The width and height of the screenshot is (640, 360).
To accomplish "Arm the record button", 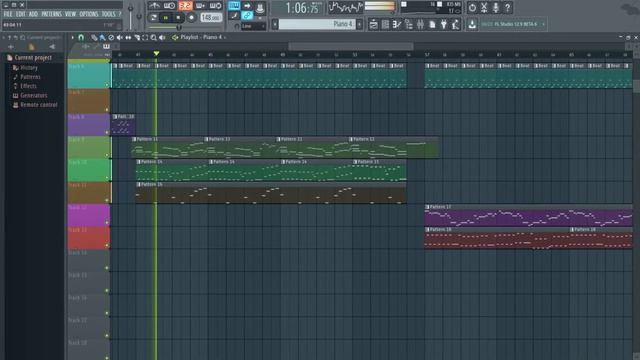I will [x=191, y=18].
